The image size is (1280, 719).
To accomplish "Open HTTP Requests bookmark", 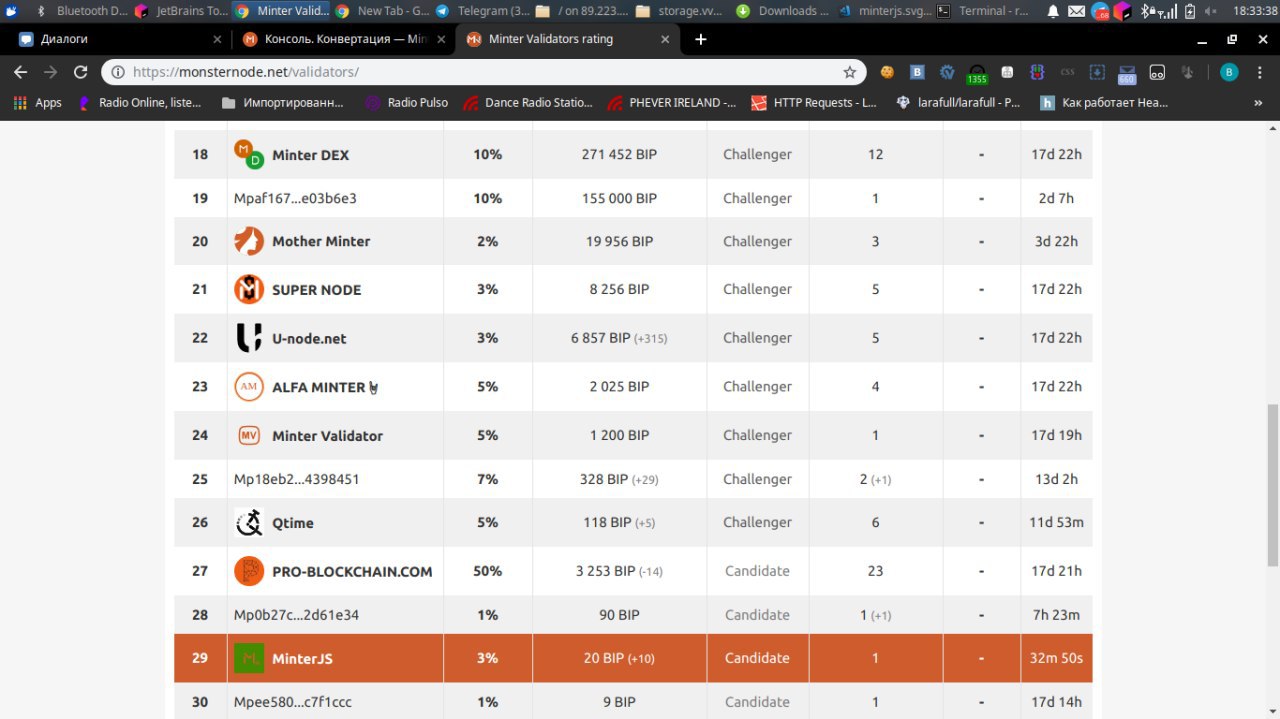I will click(x=814, y=102).
